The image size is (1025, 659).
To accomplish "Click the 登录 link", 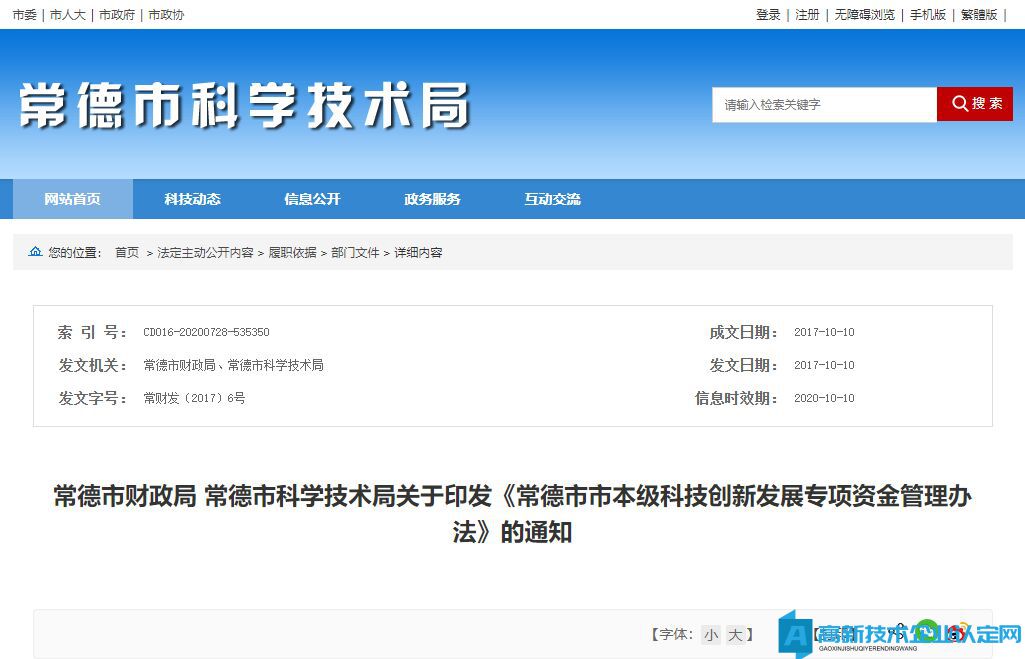I will point(768,14).
